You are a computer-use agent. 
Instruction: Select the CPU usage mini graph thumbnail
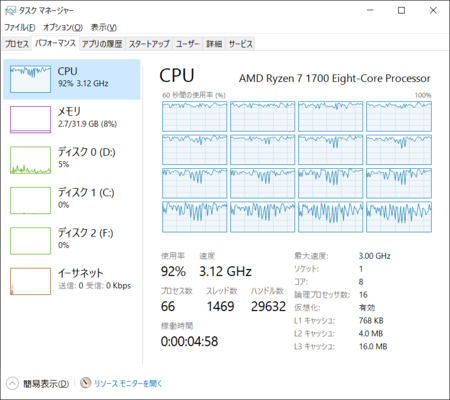30,79
